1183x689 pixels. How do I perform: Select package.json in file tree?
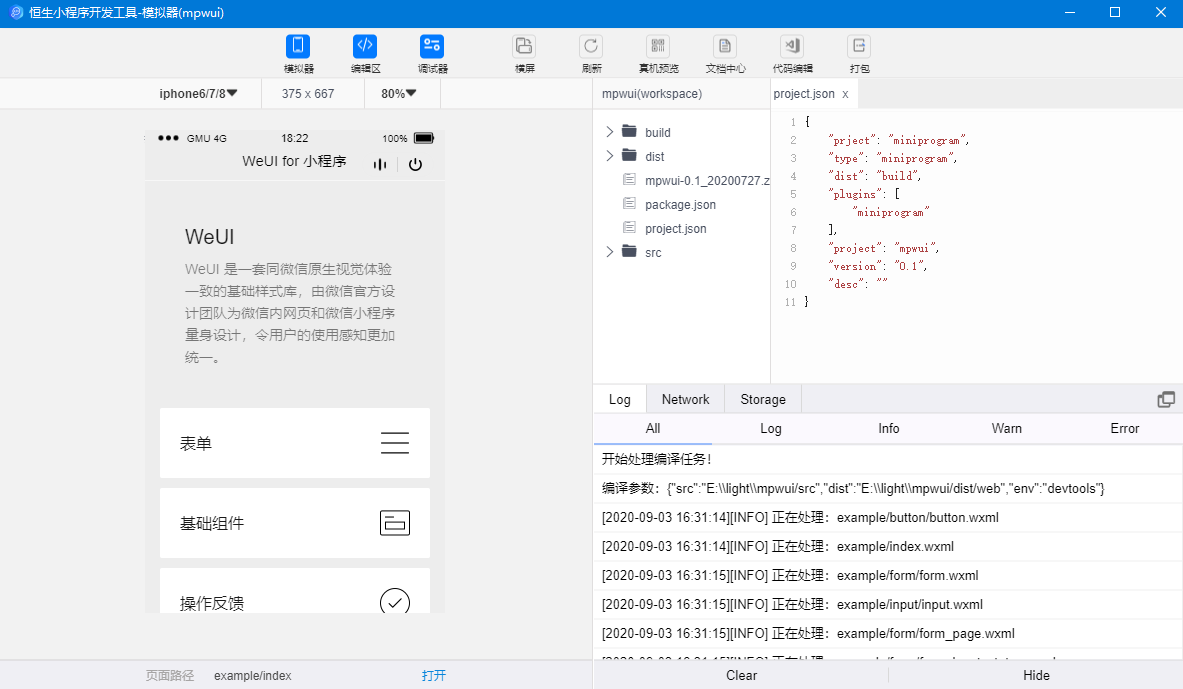(x=681, y=205)
